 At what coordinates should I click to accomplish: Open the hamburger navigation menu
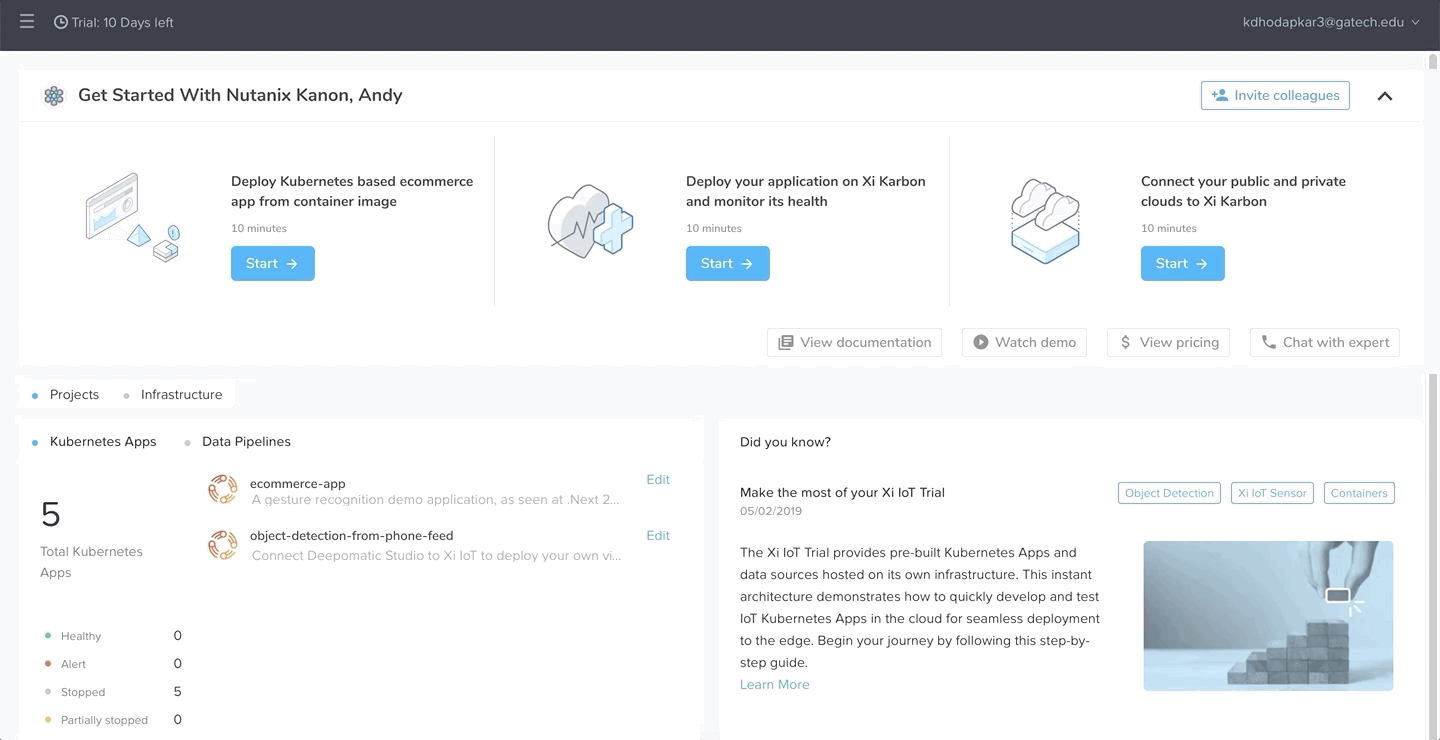coord(27,21)
